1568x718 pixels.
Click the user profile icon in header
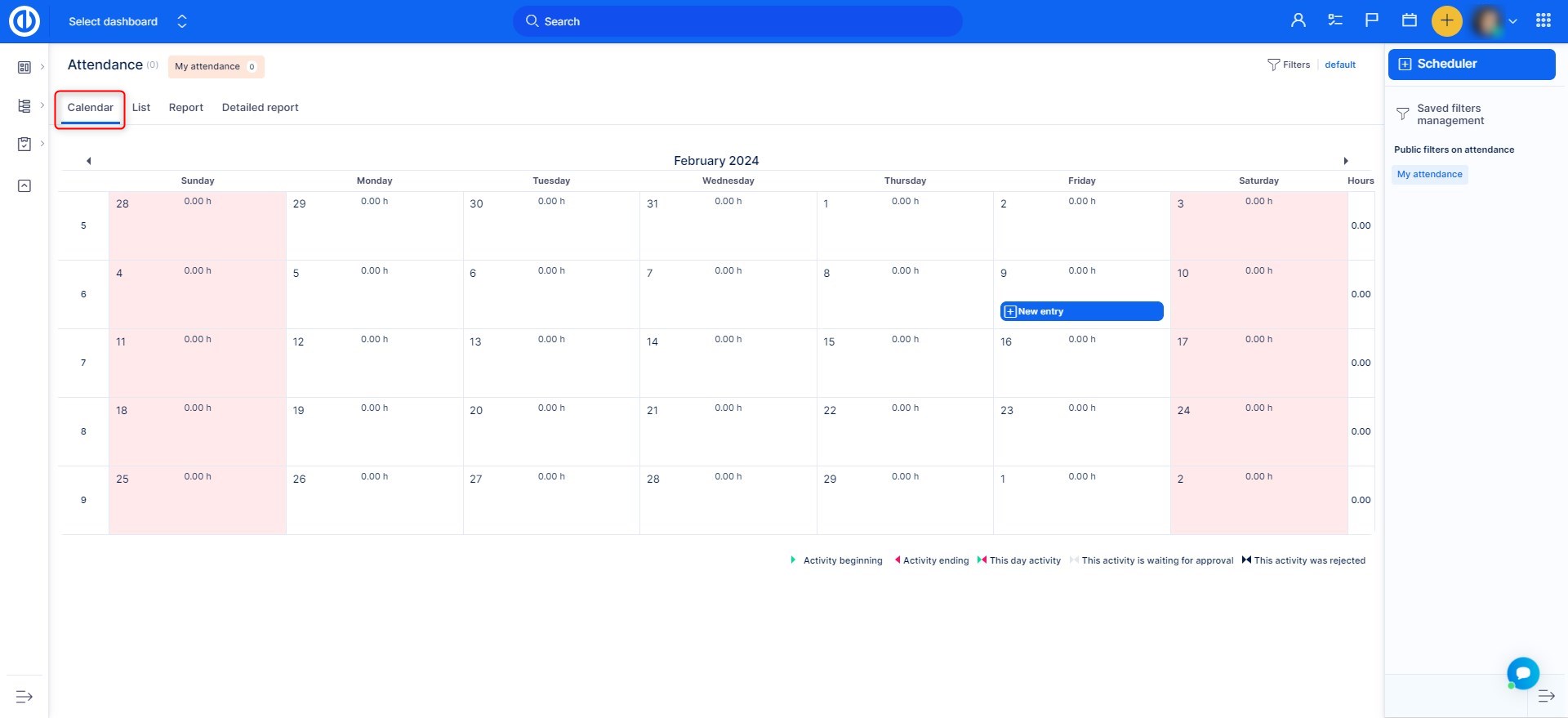[1298, 21]
